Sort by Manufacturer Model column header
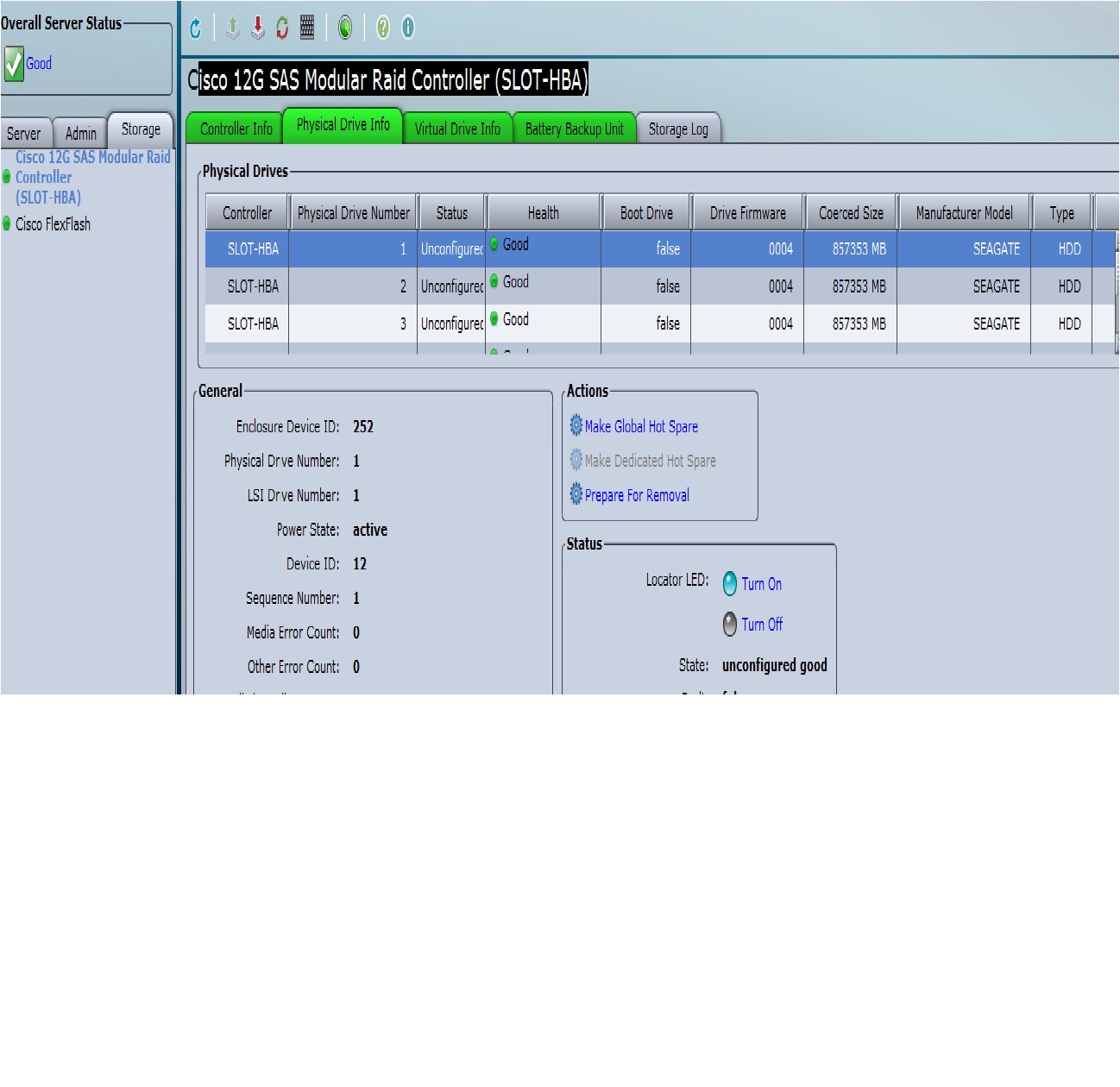Viewport: 1120px width, 1087px height. [x=965, y=213]
